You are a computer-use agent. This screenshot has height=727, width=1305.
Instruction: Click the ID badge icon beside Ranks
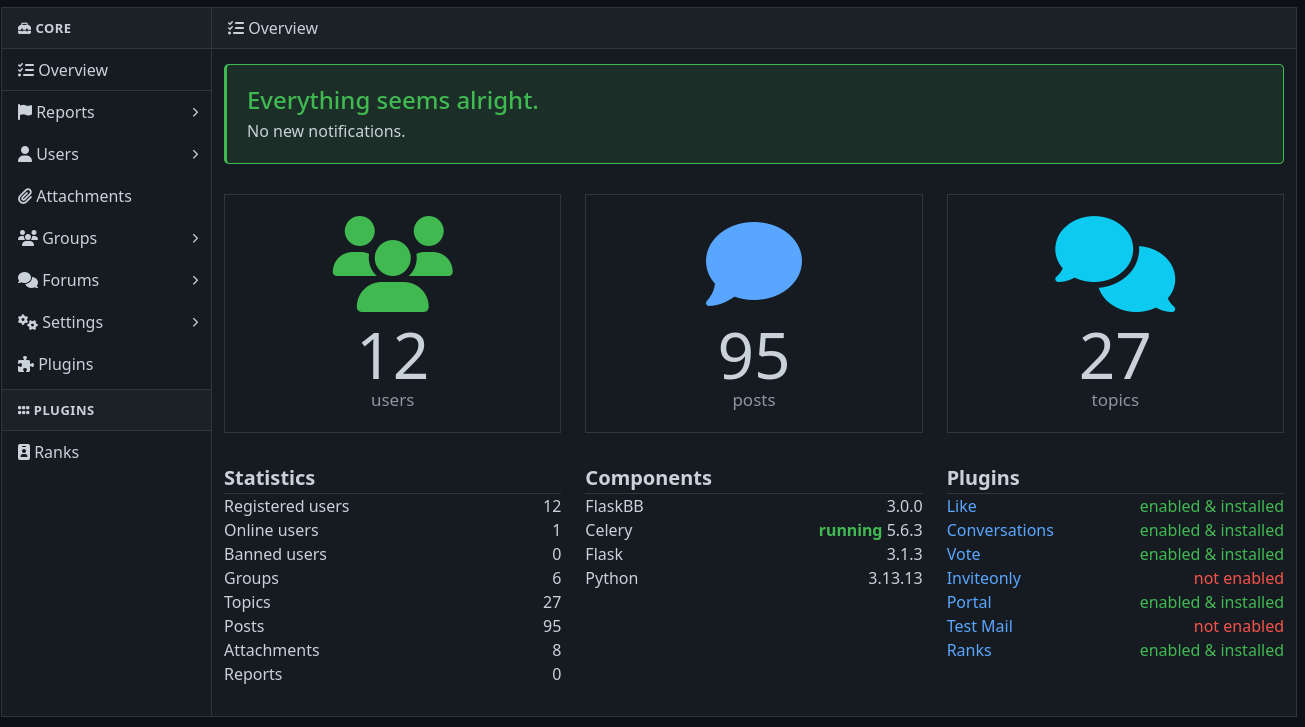click(24, 452)
